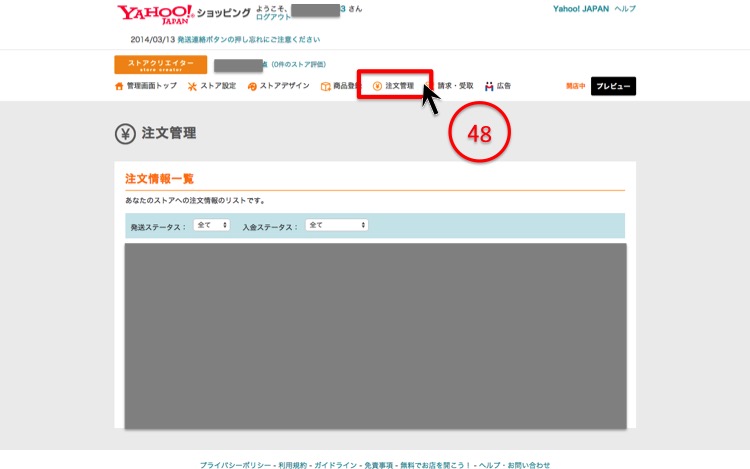The height and width of the screenshot is (469, 750).
Task: Open プライバシーポリシー in the footer
Action: [235, 465]
